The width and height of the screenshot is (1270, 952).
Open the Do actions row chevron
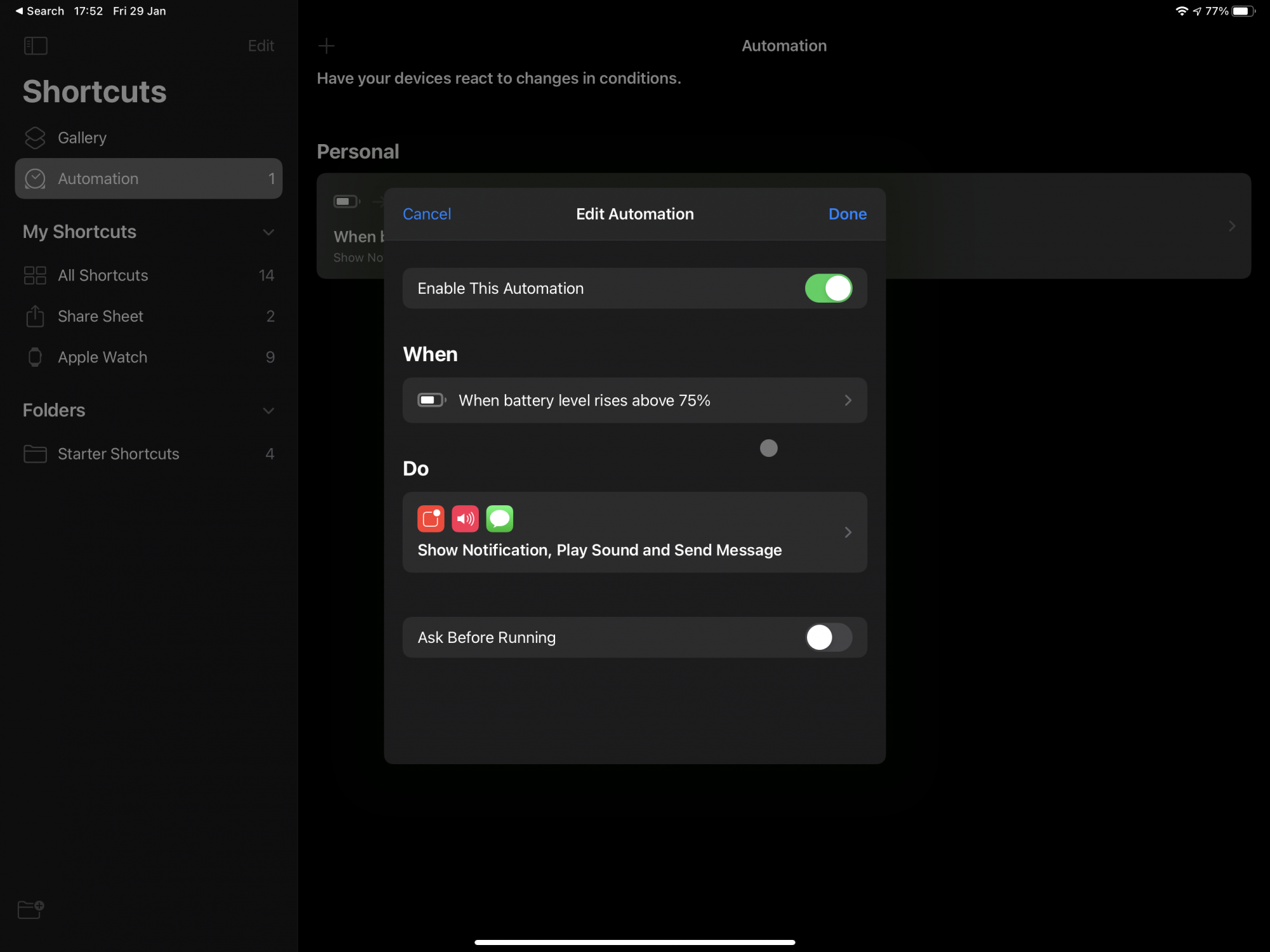click(x=848, y=532)
